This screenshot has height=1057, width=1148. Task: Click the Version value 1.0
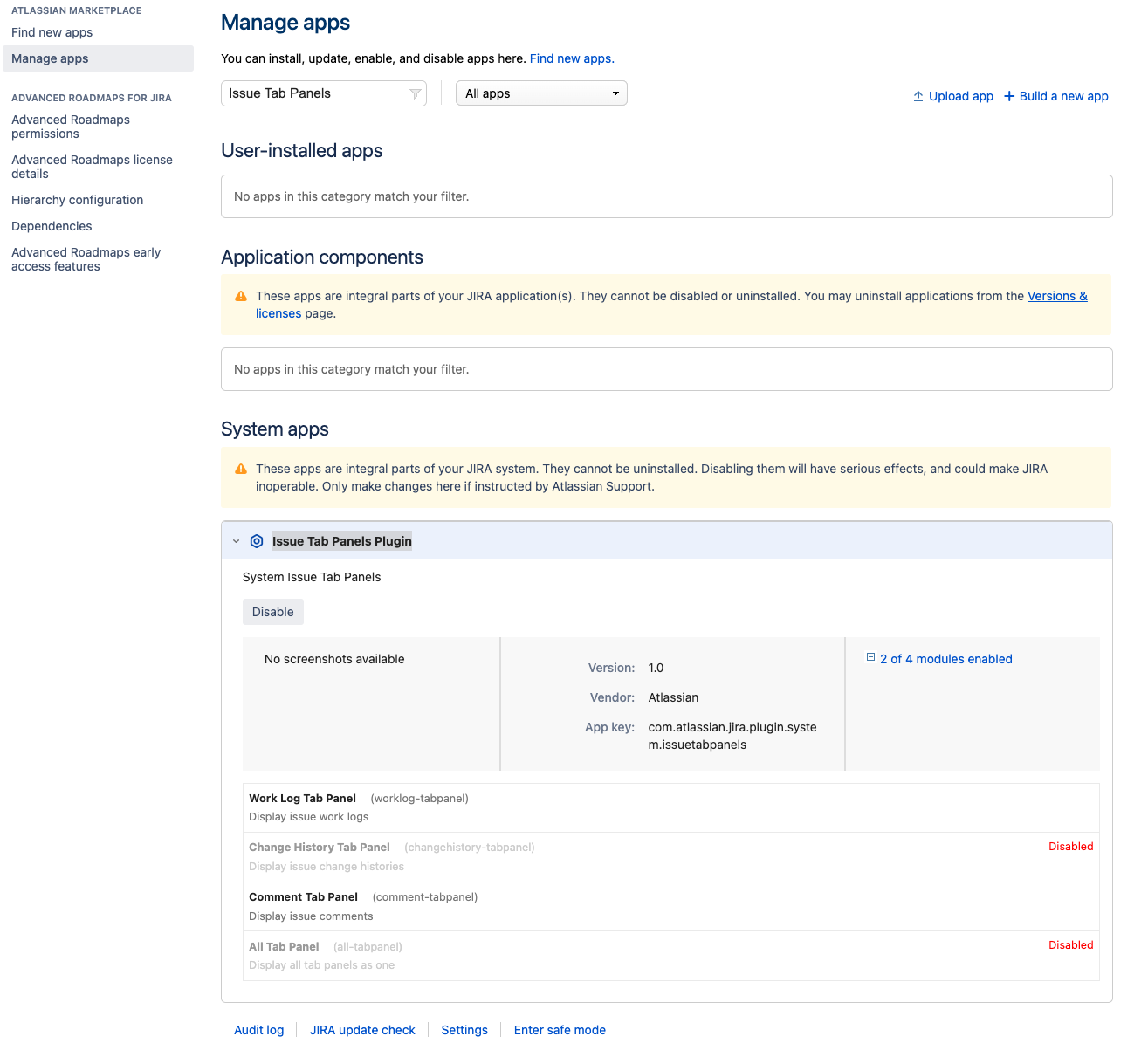pos(656,668)
